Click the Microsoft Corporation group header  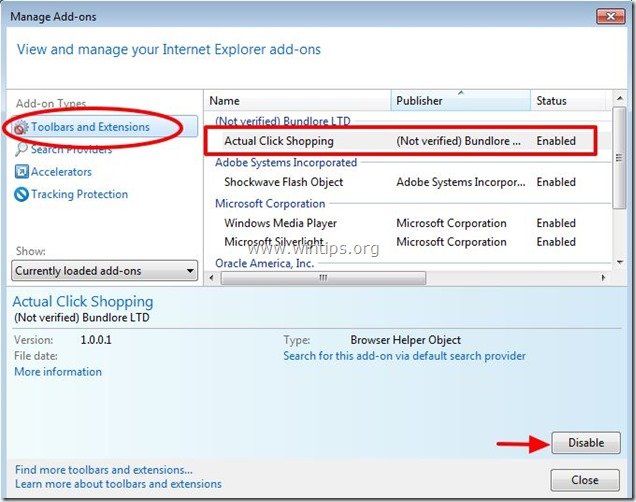[270, 204]
